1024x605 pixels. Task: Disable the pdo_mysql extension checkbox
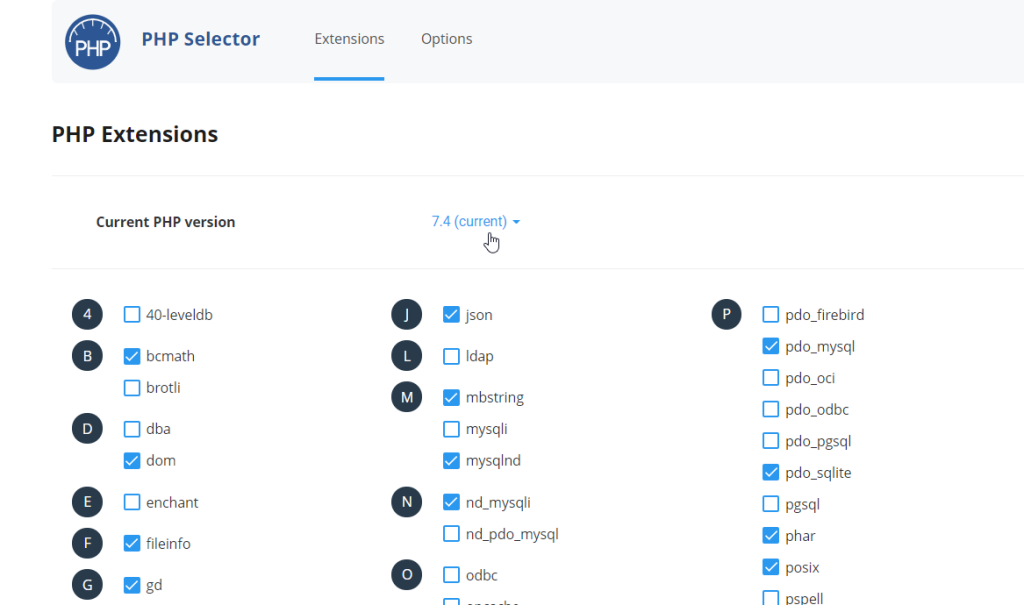pos(771,347)
